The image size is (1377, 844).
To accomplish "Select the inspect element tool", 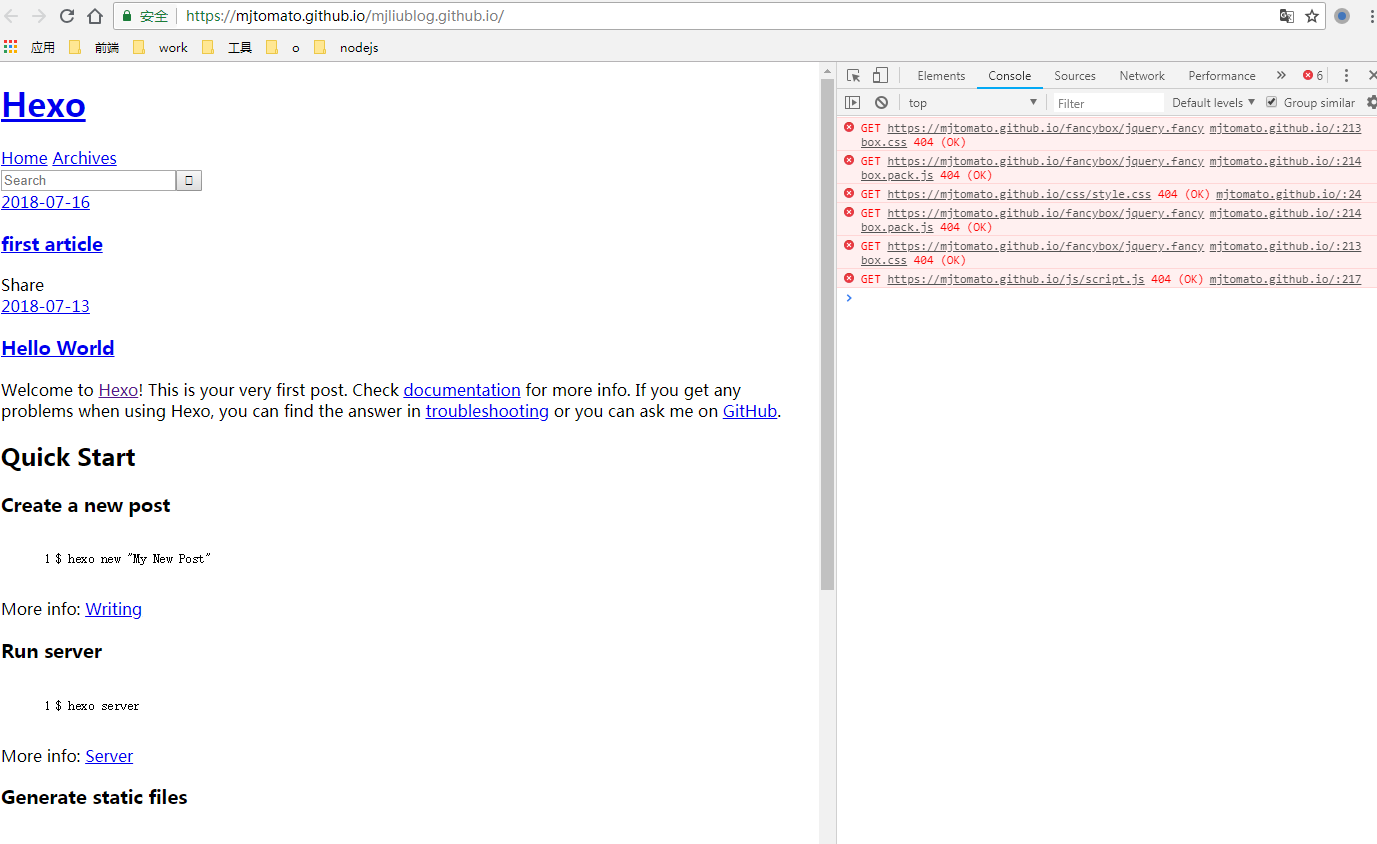I will [x=852, y=75].
